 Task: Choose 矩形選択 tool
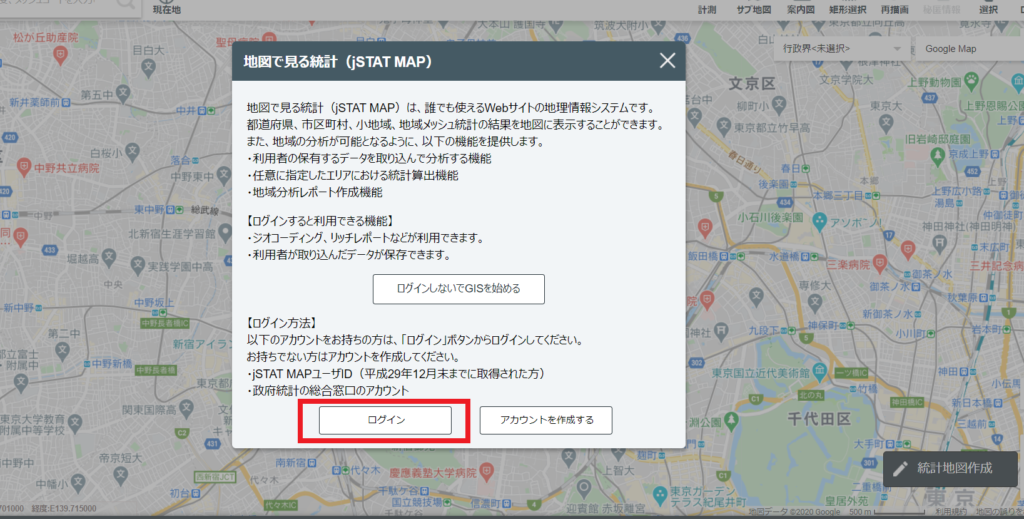coord(848,9)
